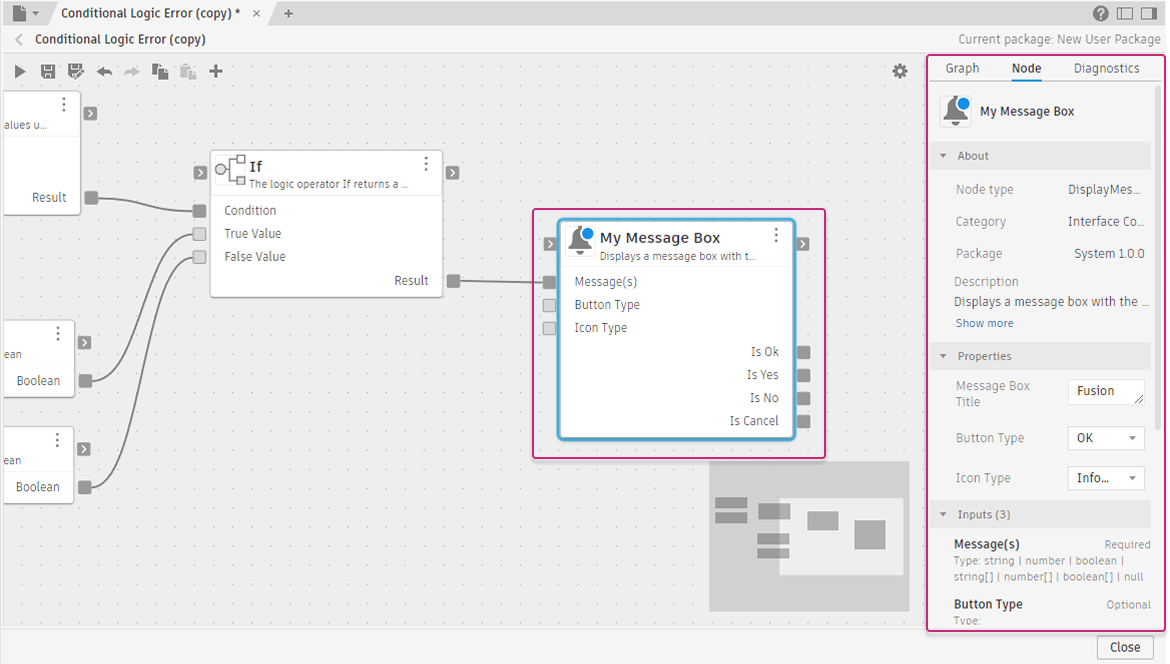Click the Show more link

[x=984, y=323]
